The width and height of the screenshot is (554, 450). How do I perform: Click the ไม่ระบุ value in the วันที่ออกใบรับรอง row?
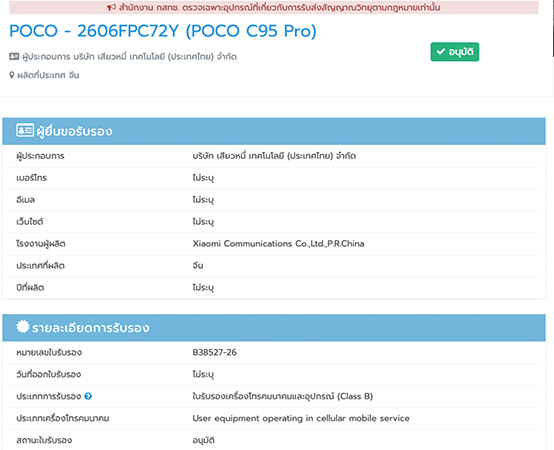[x=203, y=374]
